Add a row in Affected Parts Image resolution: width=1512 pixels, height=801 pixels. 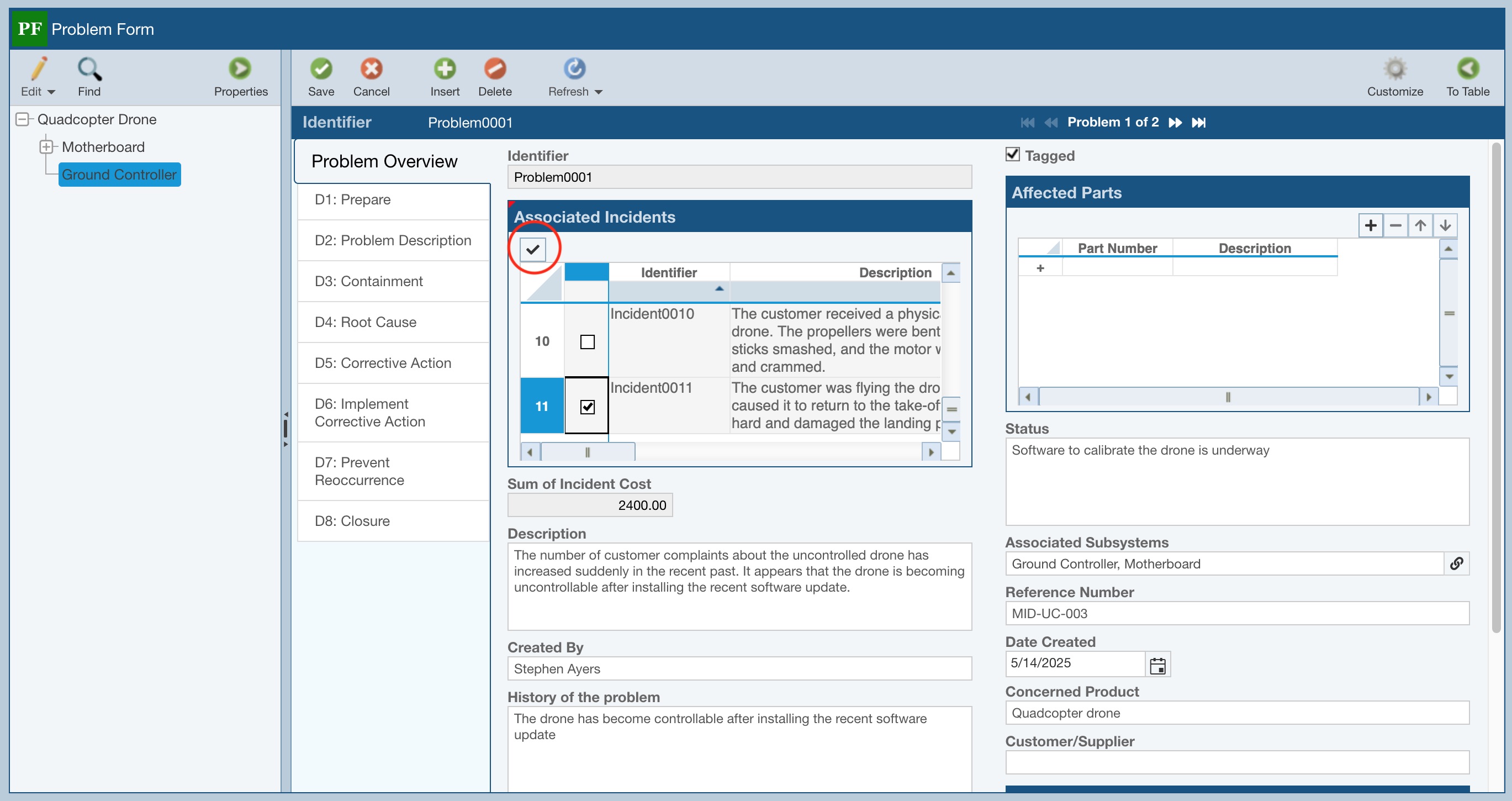[1371, 225]
